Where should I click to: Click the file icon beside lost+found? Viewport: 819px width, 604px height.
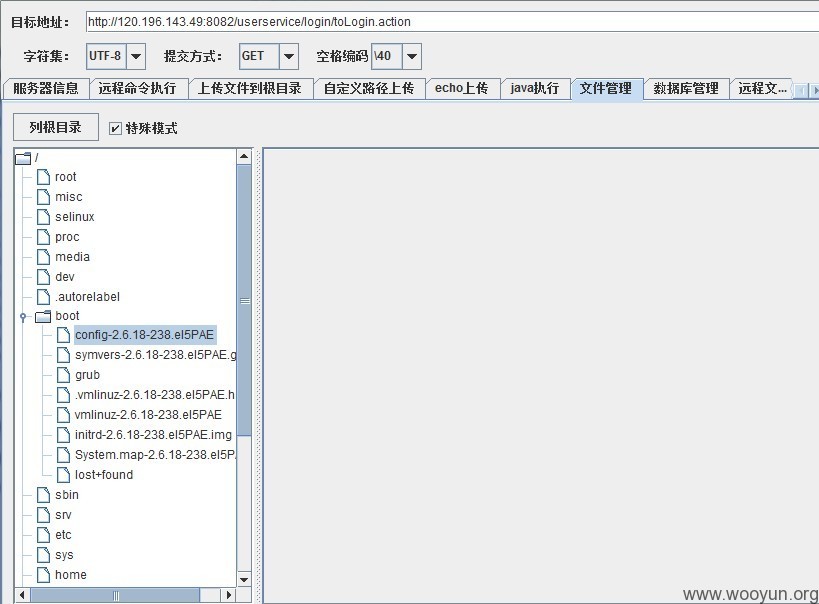point(63,474)
